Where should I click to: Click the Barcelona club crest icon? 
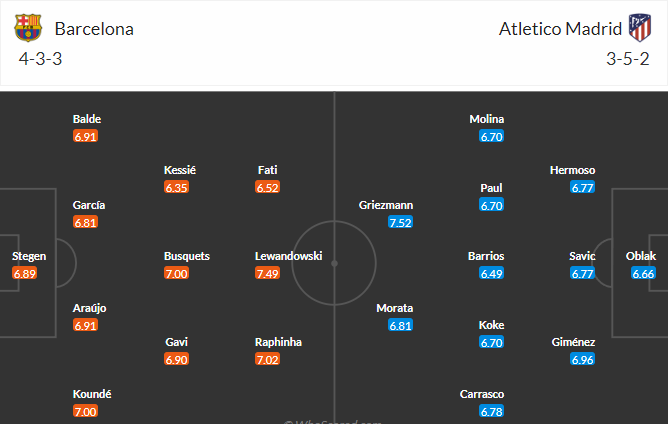tap(28, 28)
